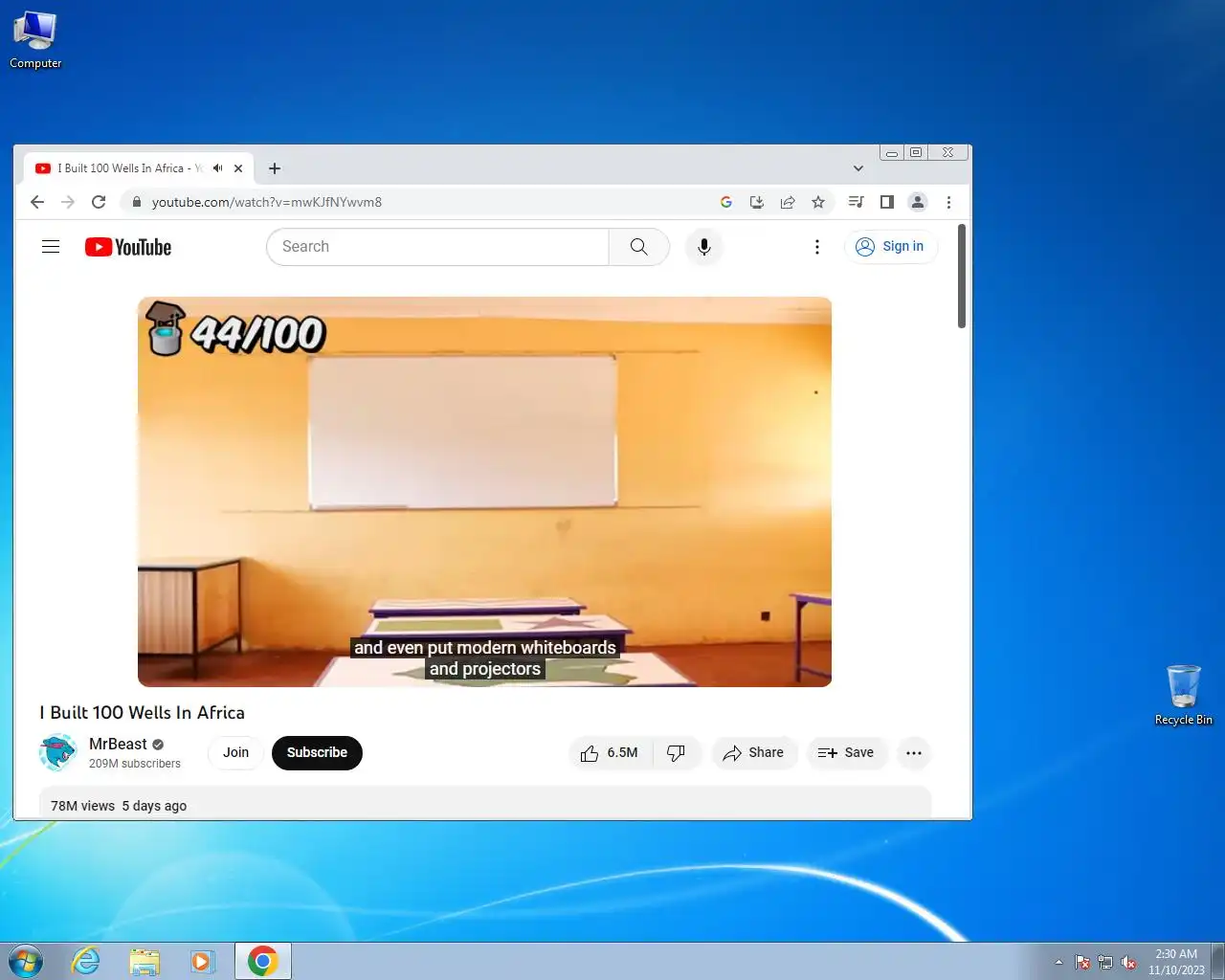The width and height of the screenshot is (1225, 980).
Task: Open Windows Explorer from taskbar
Action: coord(145,961)
